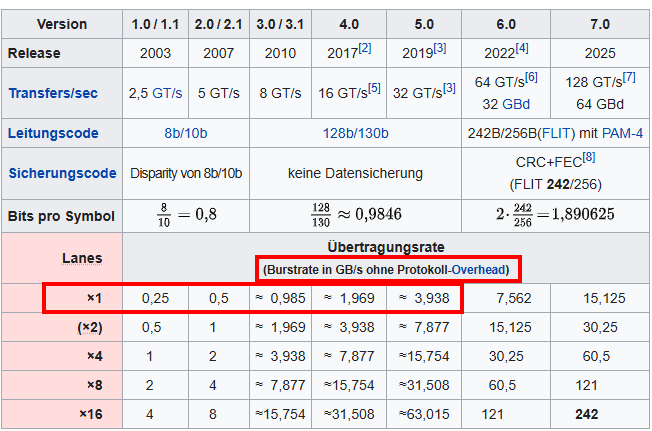Click the 128/130 ≈ 0,9846 formula

coord(356,215)
